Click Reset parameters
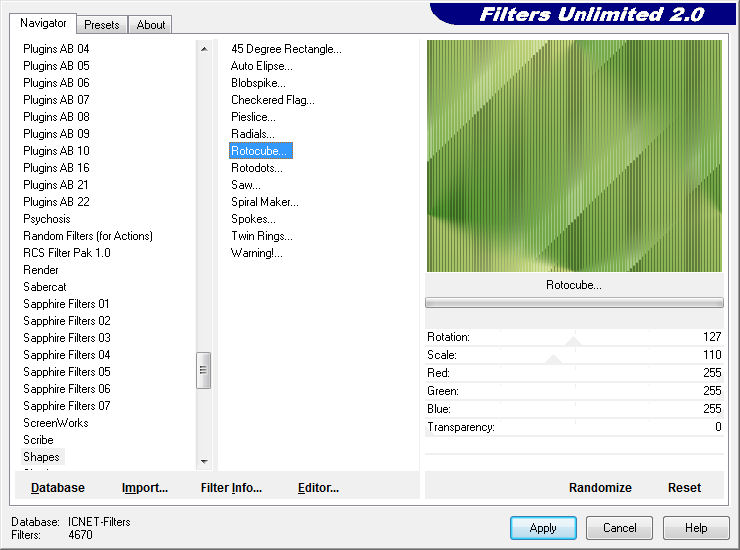This screenshot has width=740, height=550. pos(684,488)
